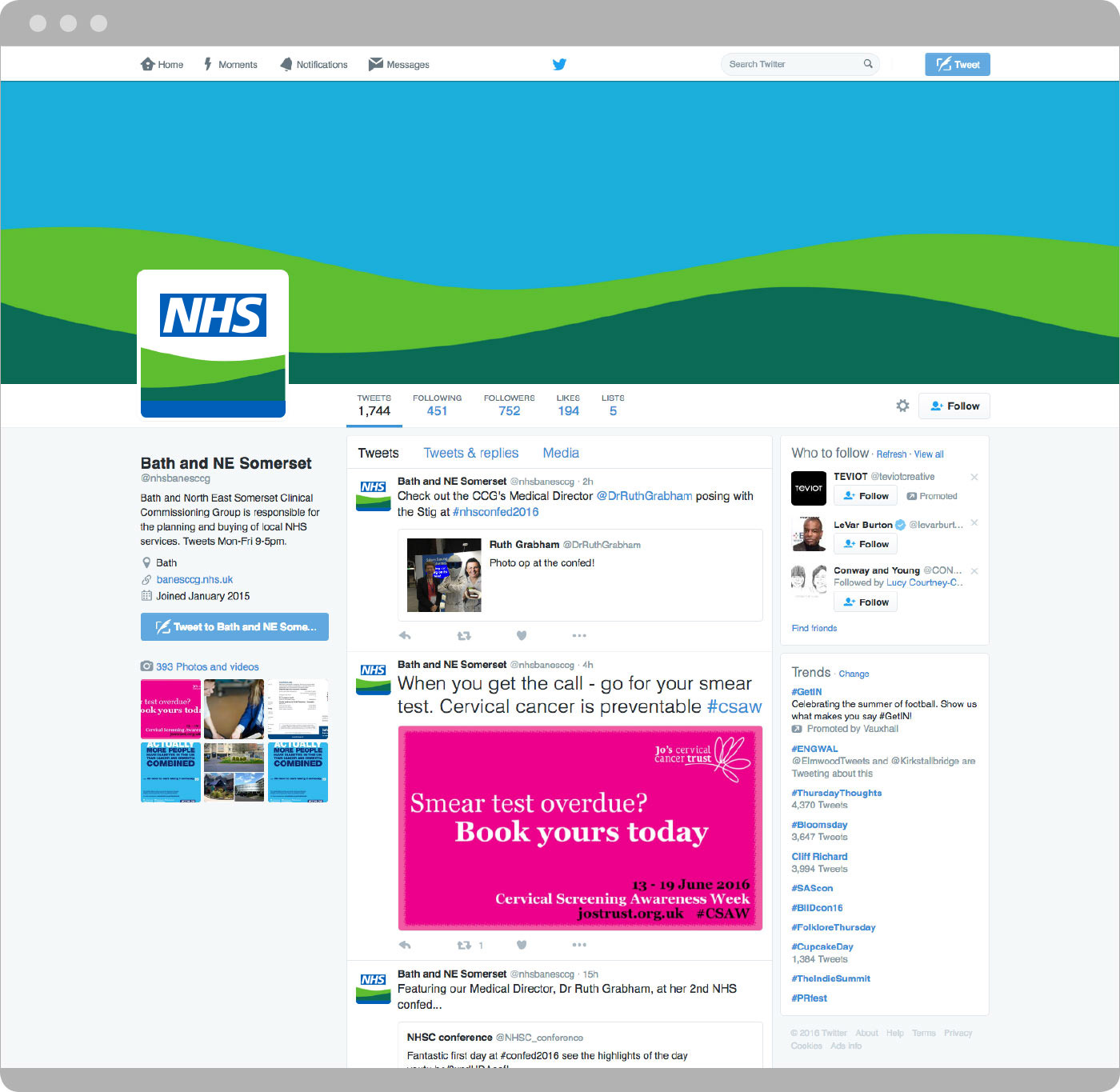
Task: Click the Promoted icon beside TEVIOT
Action: pos(911,496)
